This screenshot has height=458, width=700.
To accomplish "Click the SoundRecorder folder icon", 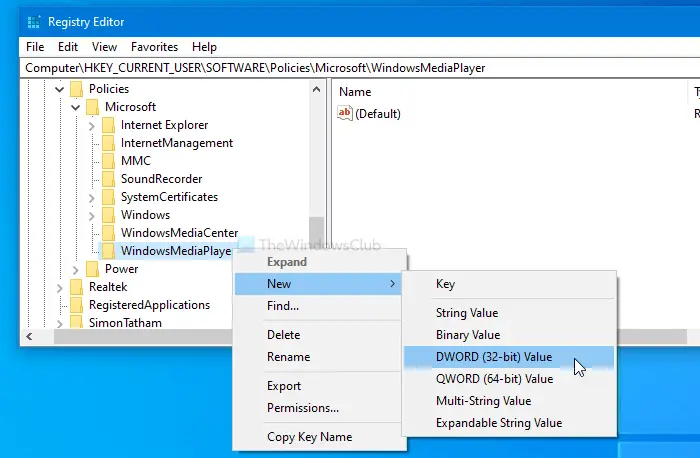I will (108, 179).
